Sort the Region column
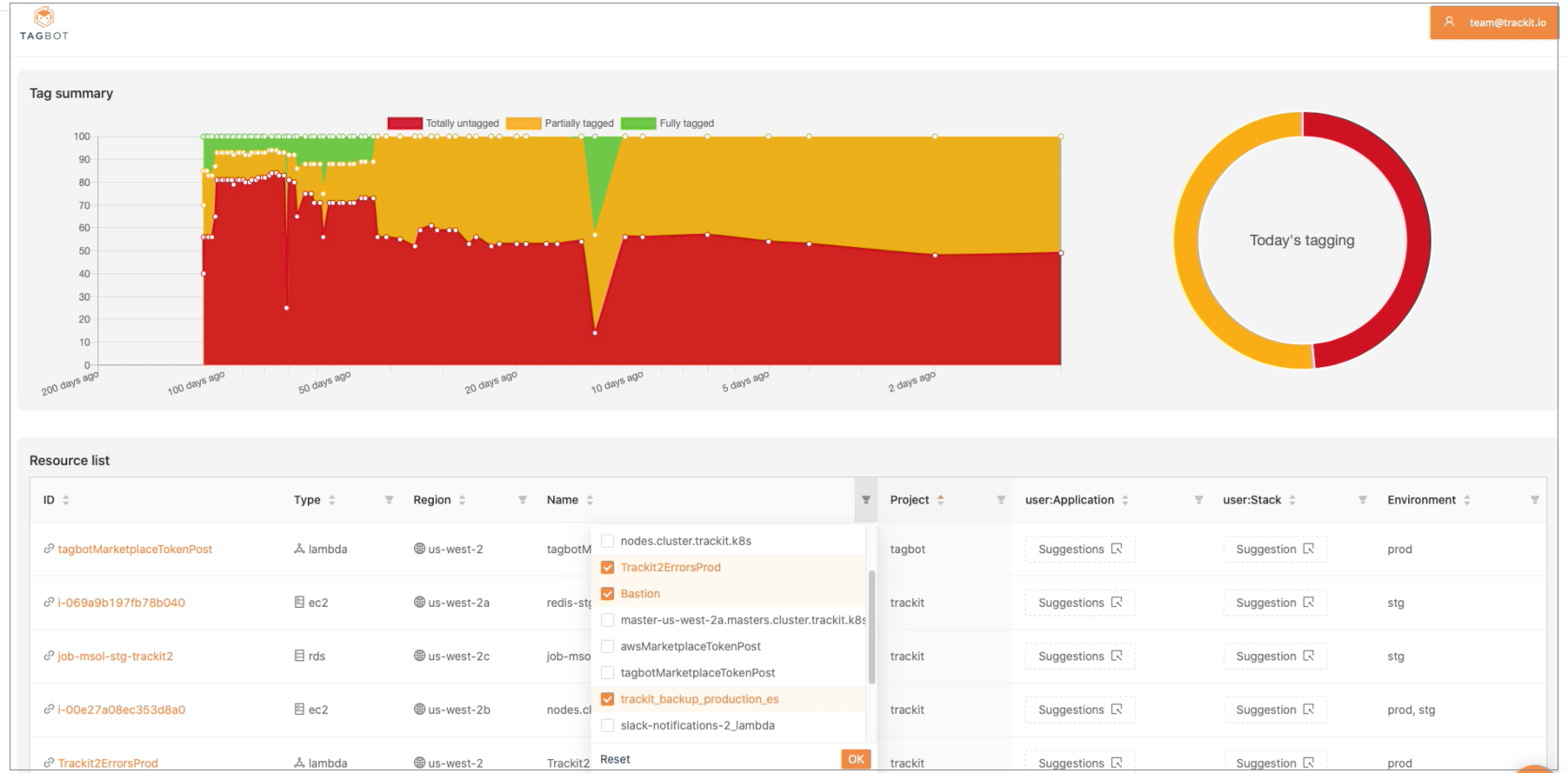This screenshot has width=1568, height=773. (x=462, y=500)
